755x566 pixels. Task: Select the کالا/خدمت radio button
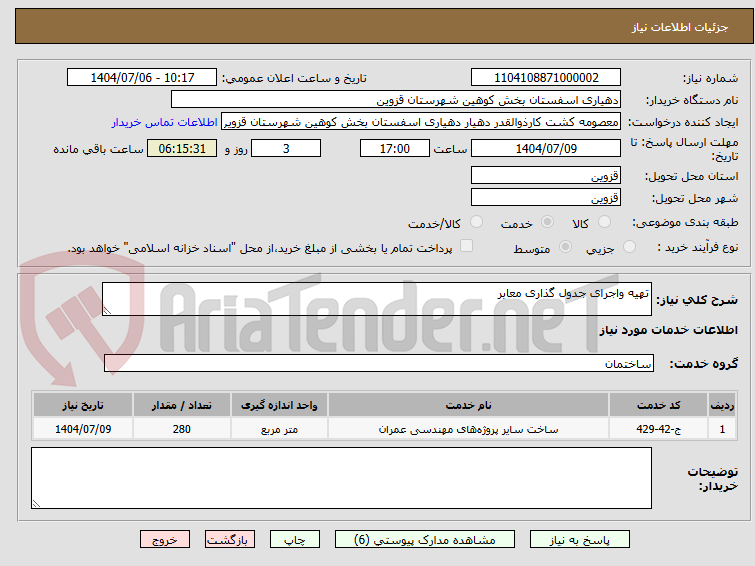pos(476,222)
